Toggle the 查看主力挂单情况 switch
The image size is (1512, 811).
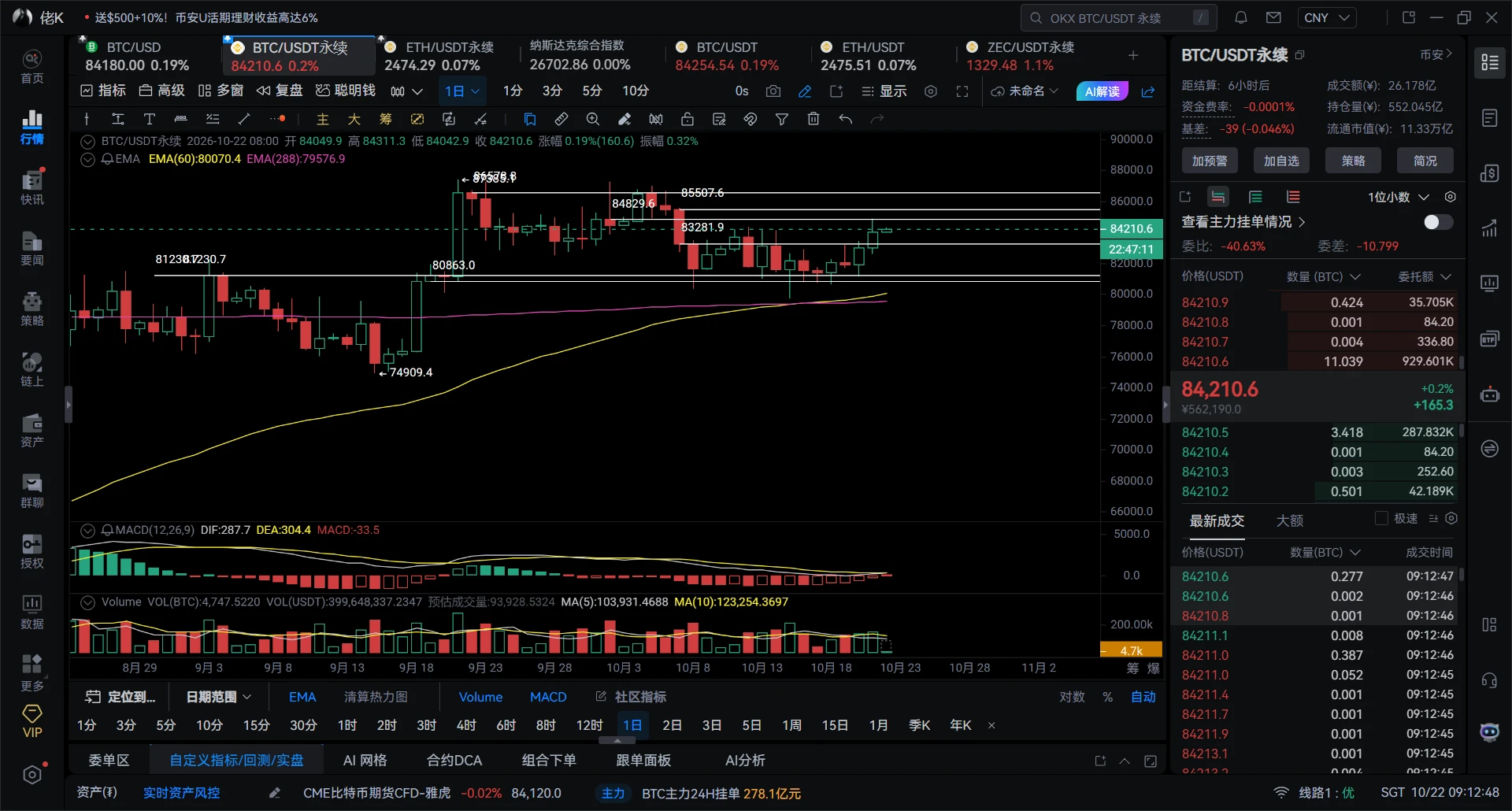click(x=1438, y=222)
